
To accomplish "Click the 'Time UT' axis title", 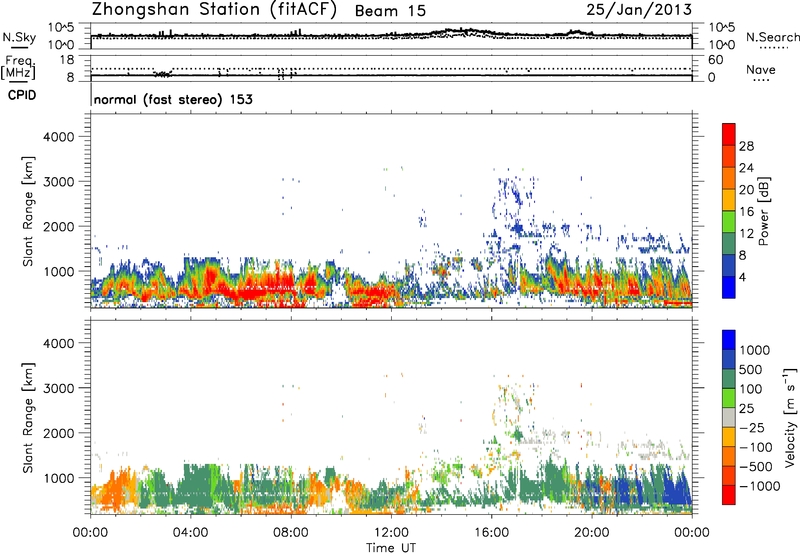I will [391, 548].
